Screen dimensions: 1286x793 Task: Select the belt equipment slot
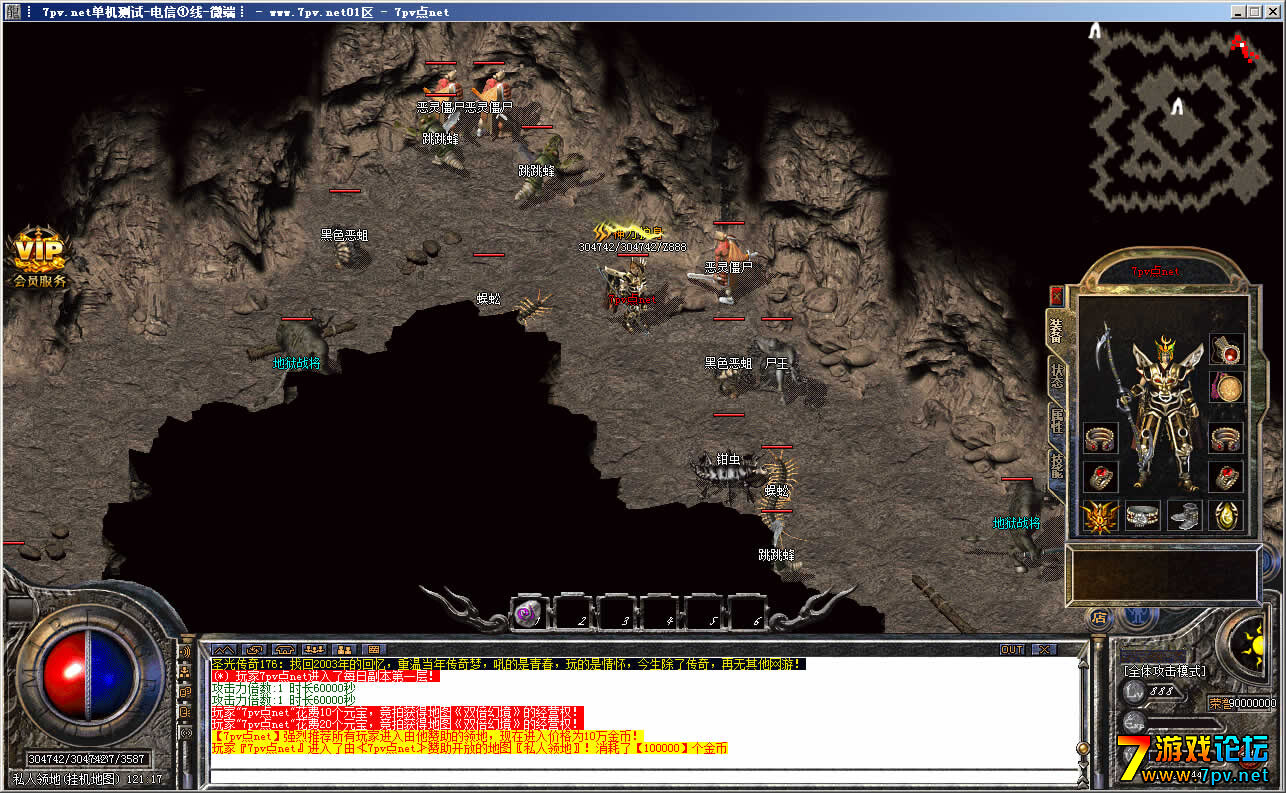(1143, 516)
